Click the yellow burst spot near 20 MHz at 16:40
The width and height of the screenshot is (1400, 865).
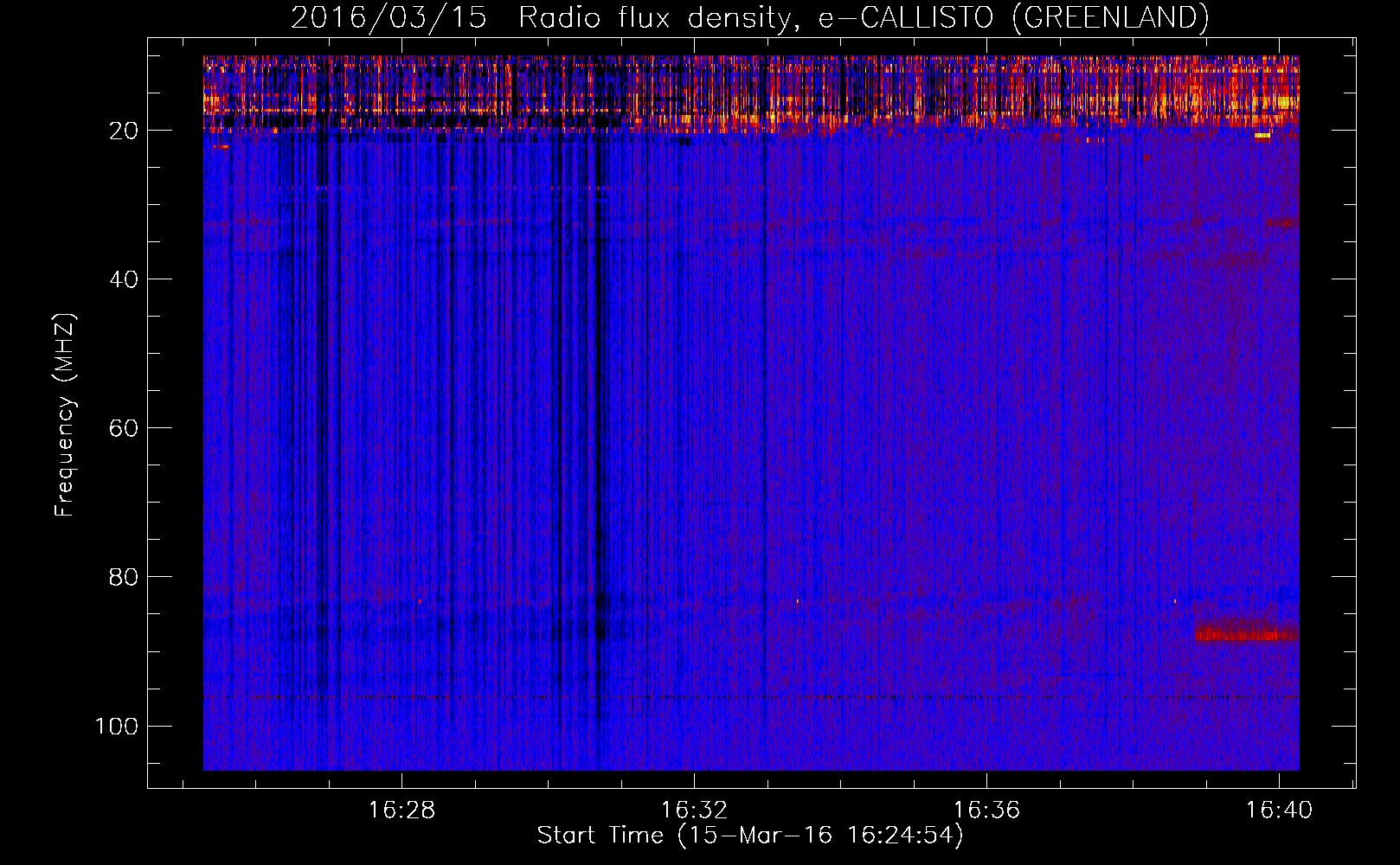[x=1262, y=136]
